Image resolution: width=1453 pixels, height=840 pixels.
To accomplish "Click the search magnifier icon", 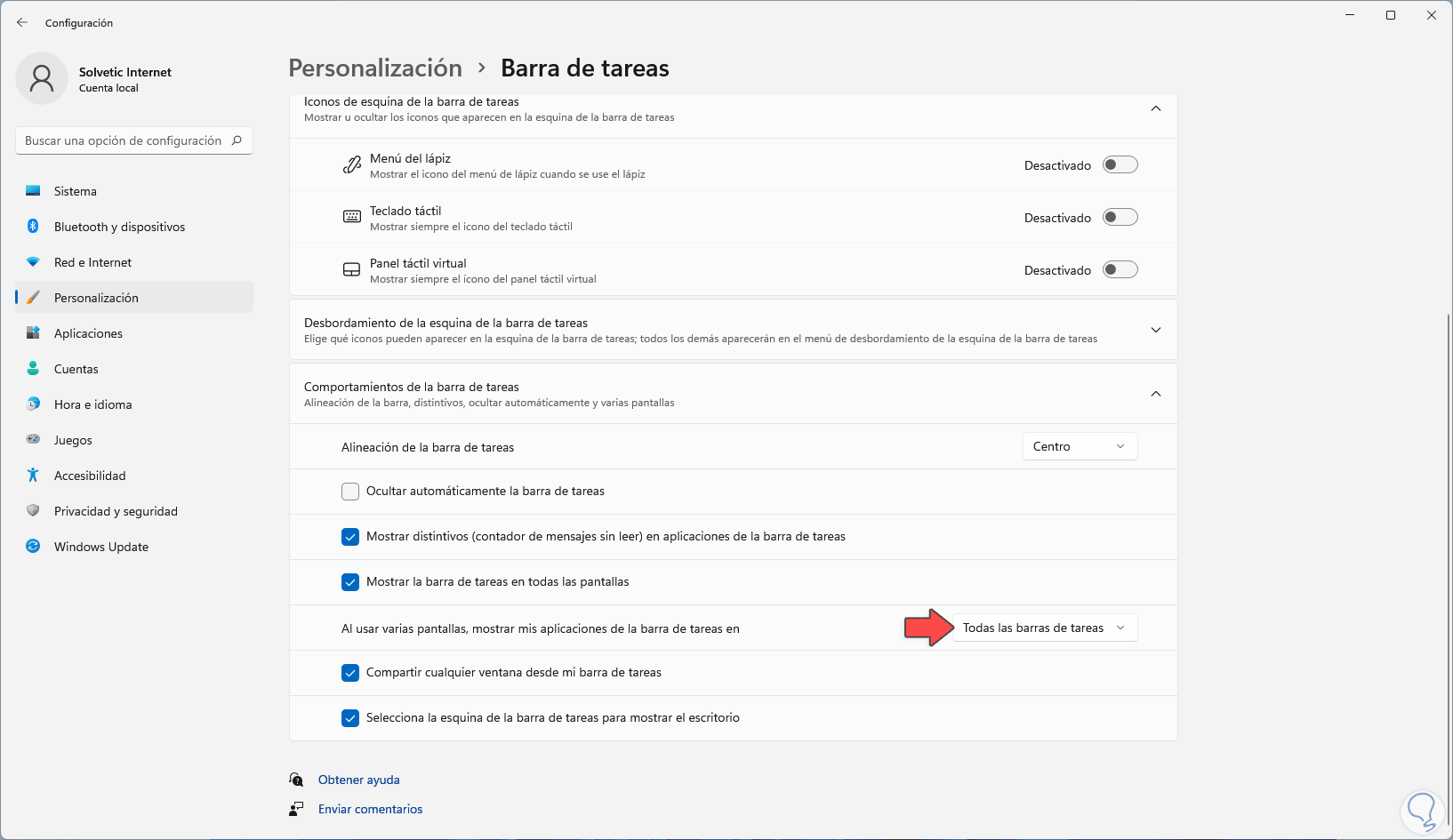I will [x=237, y=140].
